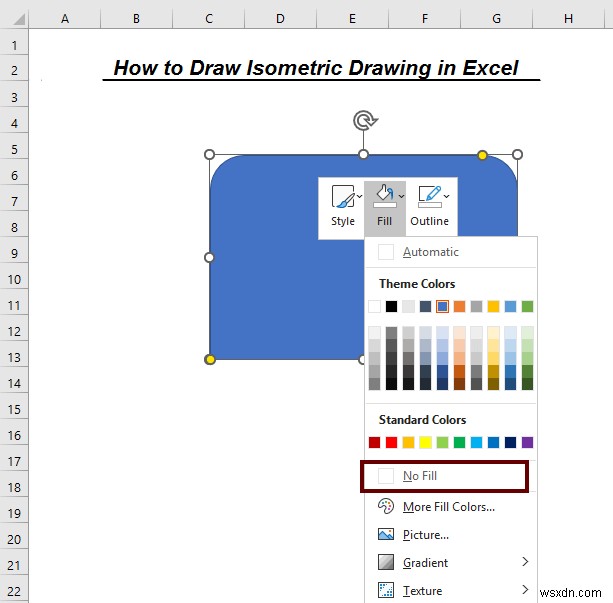Open the Style dropdown arrow

coord(360,196)
